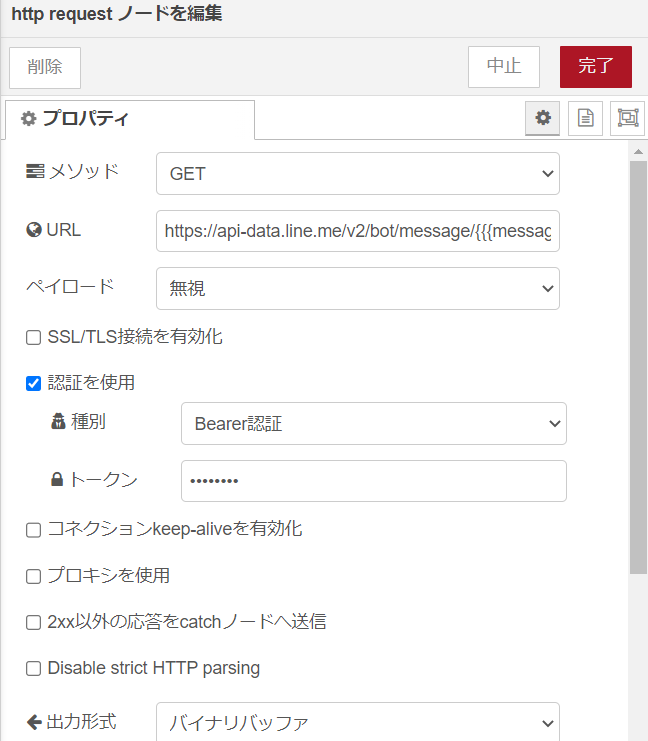This screenshot has width=648, height=741.
Task: Select the プロパティ tab
Action: pyautogui.click(x=130, y=119)
